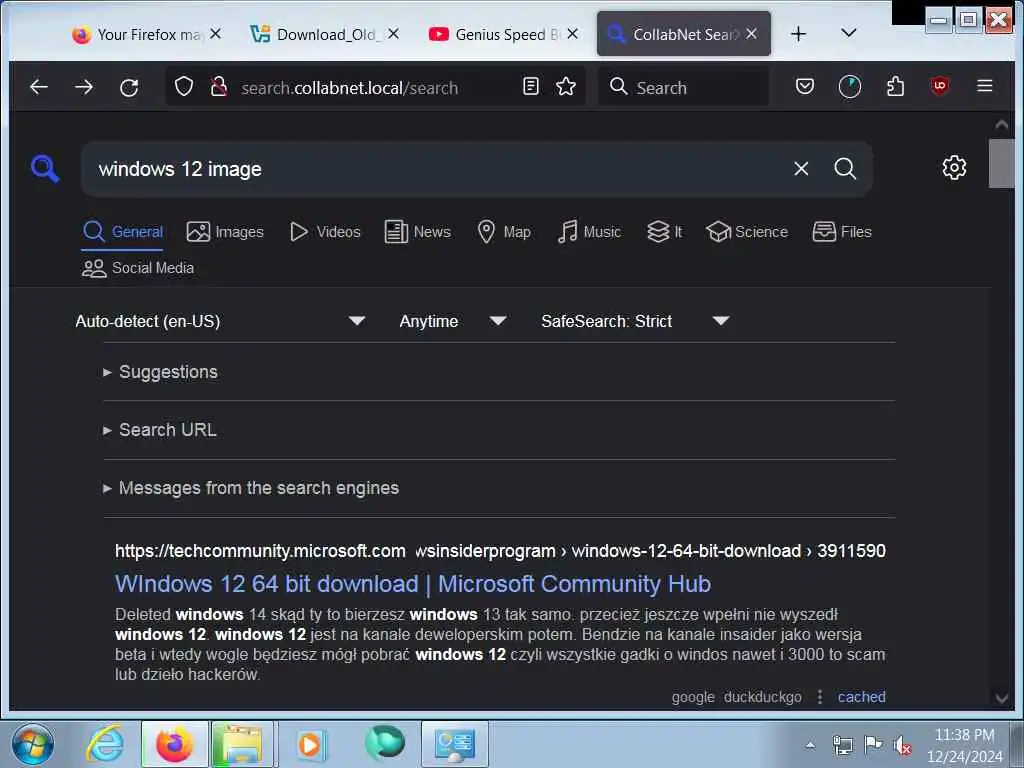Image resolution: width=1024 pixels, height=768 pixels.
Task: Expand Messages from the search engines
Action: point(251,488)
